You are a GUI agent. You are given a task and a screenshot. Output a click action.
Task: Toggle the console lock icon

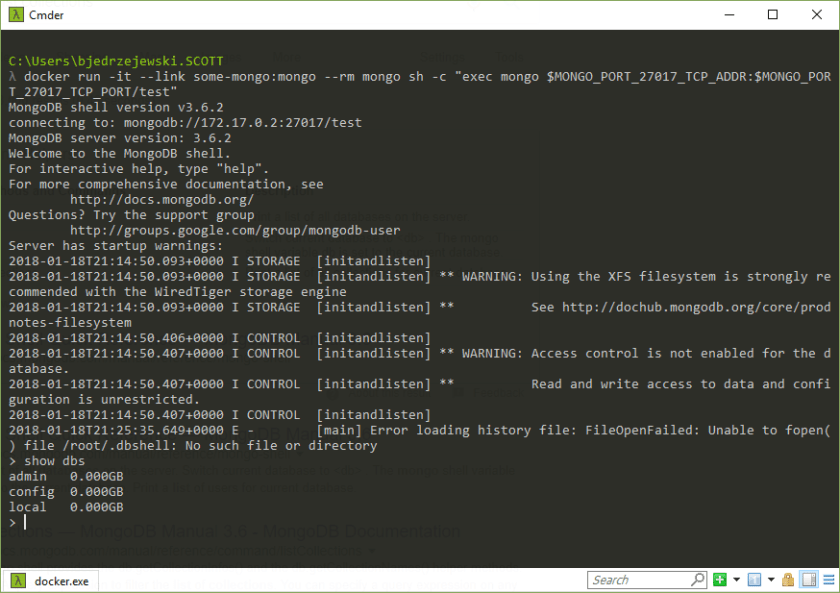[x=787, y=580]
